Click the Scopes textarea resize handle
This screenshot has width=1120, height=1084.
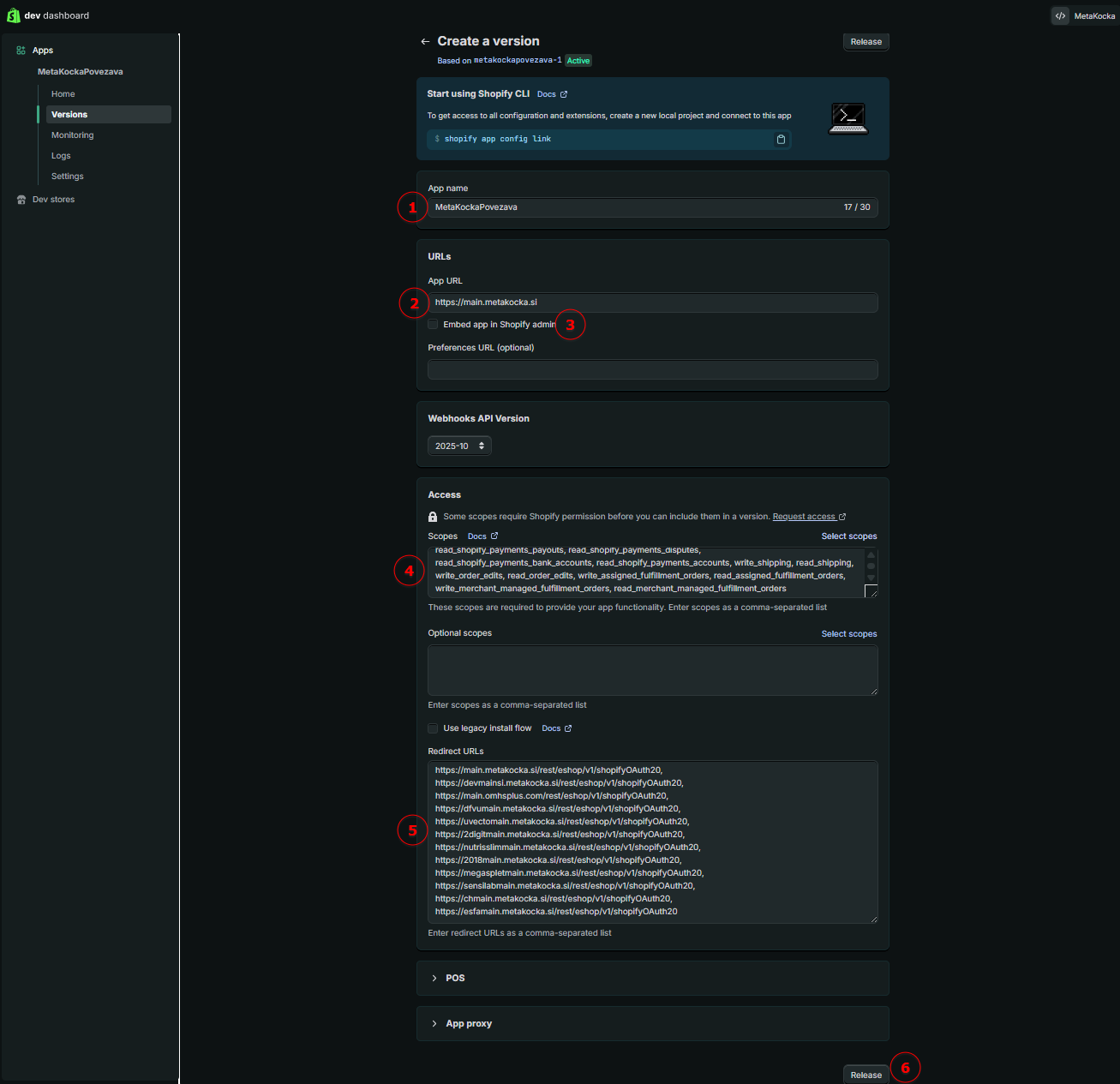(871, 591)
